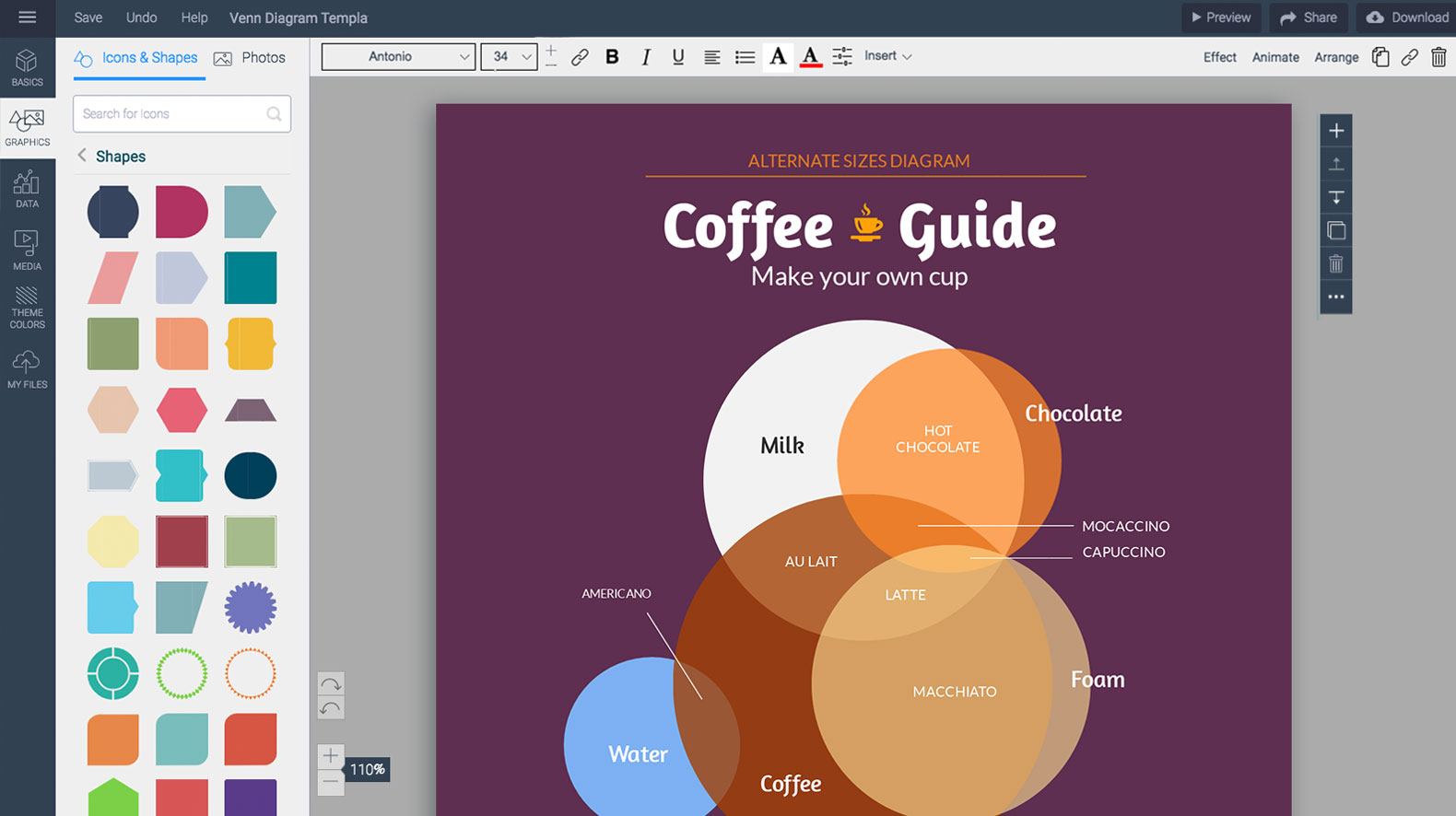Click the upper curved arrow above zoom controls
The height and width of the screenshot is (816, 1456).
(x=330, y=683)
